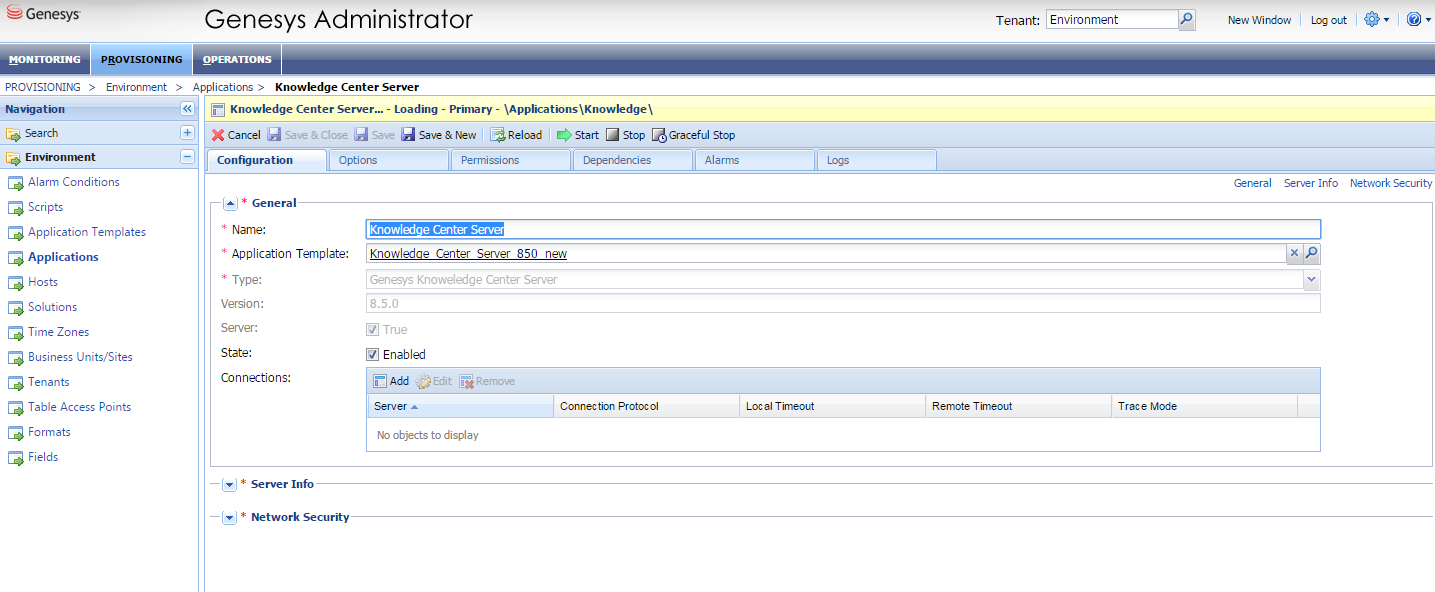Open the PROVISIONING main menu
Screen dimensions: 1435x592
coord(141,59)
